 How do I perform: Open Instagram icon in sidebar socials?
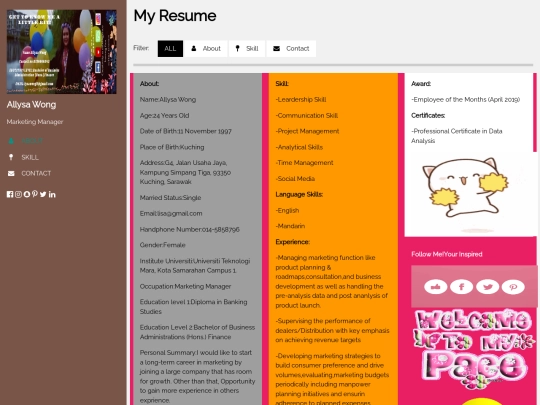click(x=18, y=194)
